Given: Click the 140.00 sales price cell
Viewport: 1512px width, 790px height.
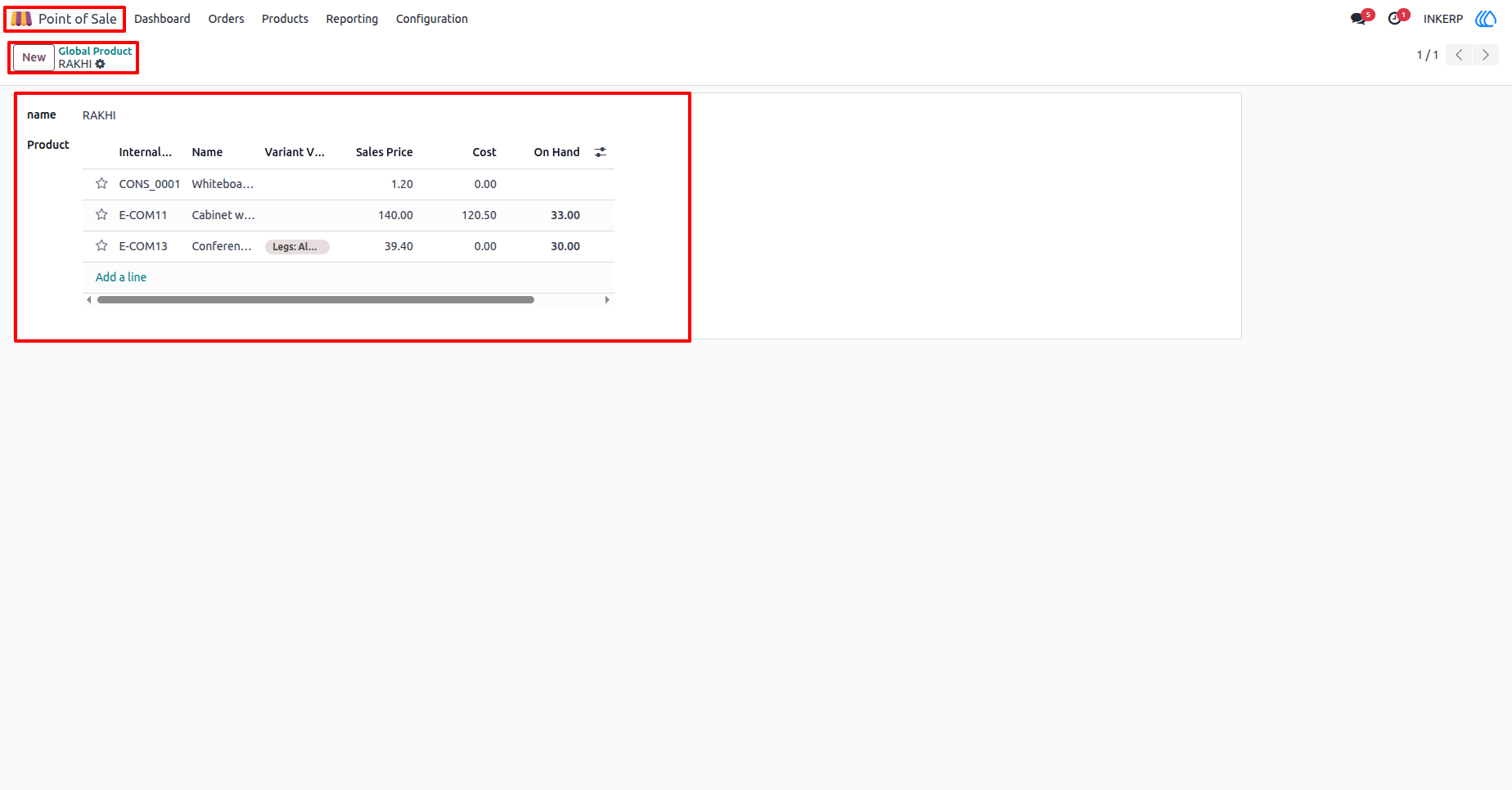Looking at the screenshot, I should pos(395,215).
